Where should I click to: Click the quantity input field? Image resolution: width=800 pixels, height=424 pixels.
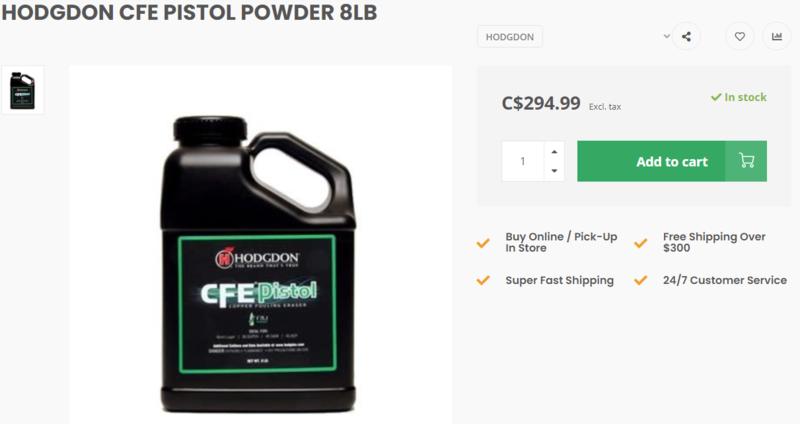click(523, 161)
